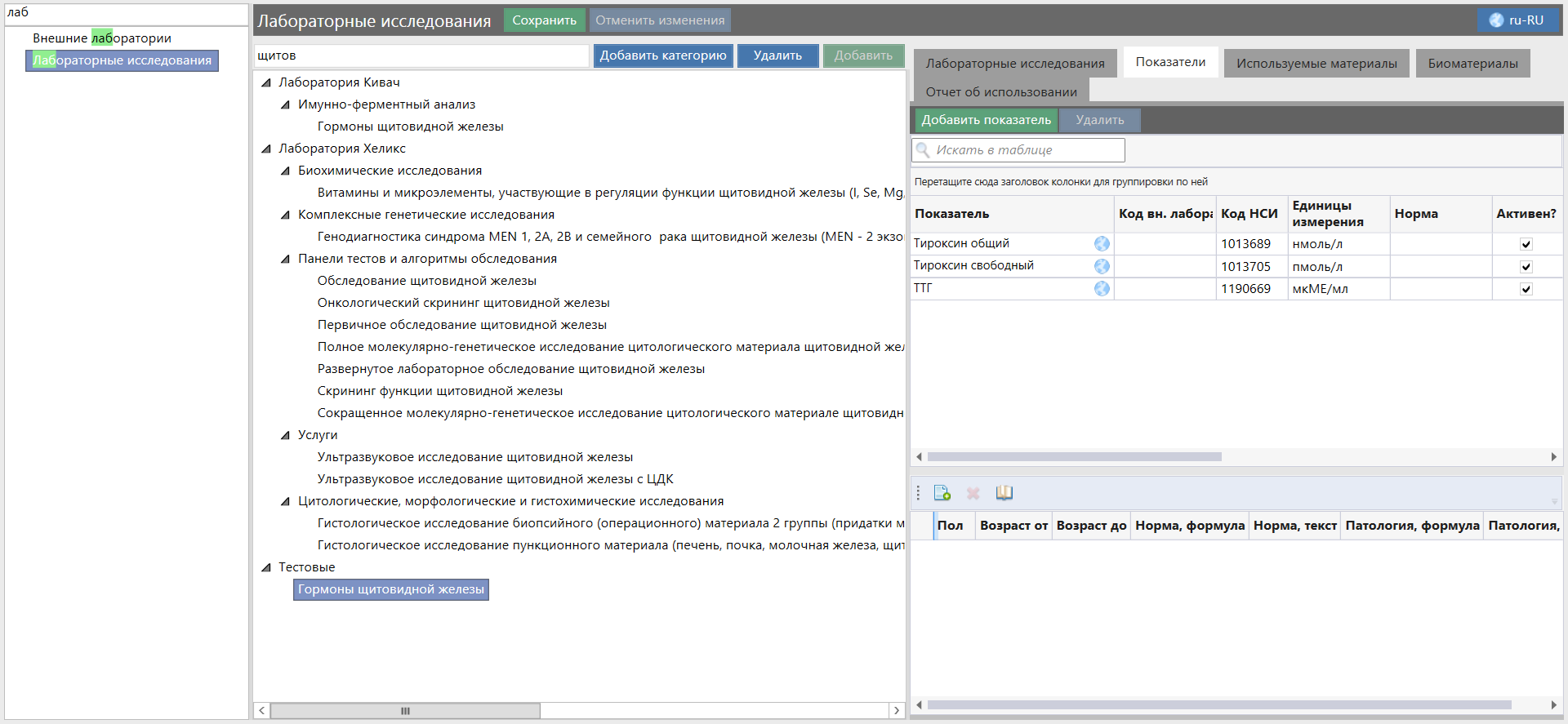Image resolution: width=1568 pixels, height=724 pixels.
Task: Click the indicators table horizontal scrollbar thumb
Action: pyautogui.click(x=1074, y=457)
